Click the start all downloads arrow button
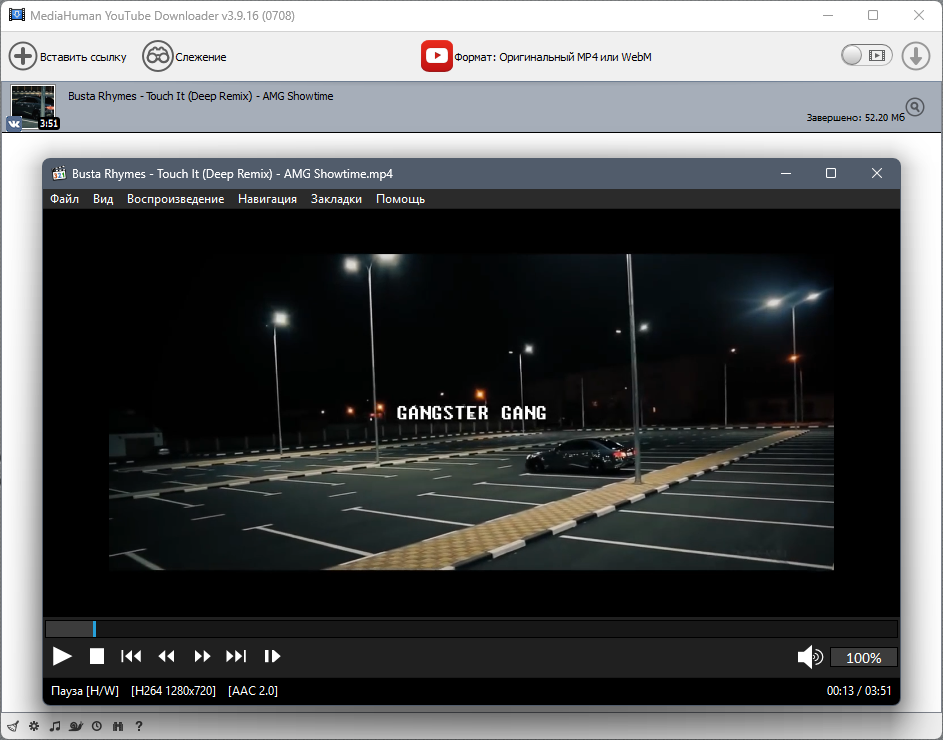The width and height of the screenshot is (943, 740). click(915, 56)
